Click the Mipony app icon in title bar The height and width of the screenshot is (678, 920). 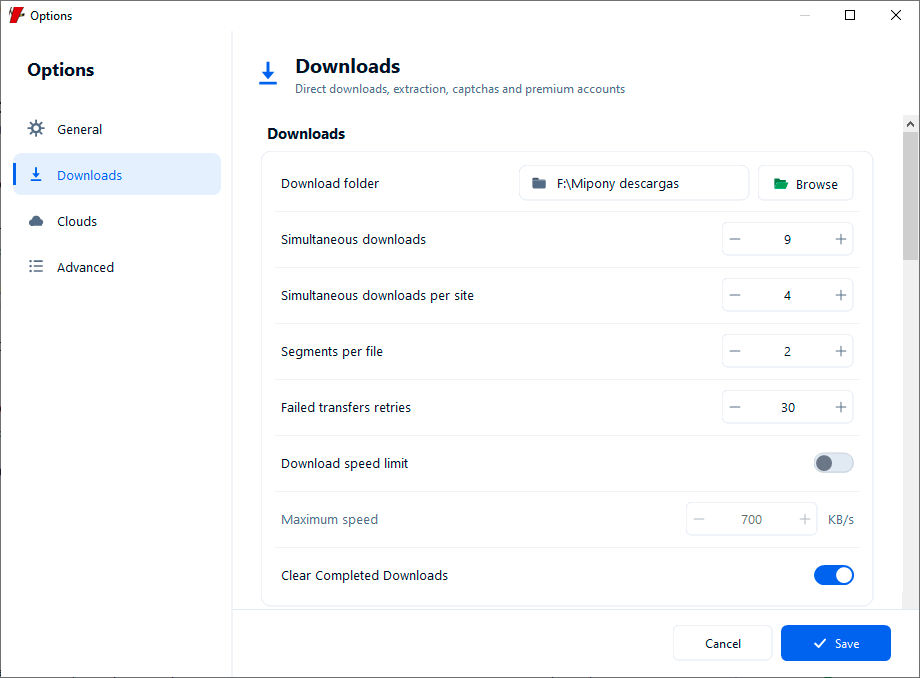pyautogui.click(x=16, y=15)
